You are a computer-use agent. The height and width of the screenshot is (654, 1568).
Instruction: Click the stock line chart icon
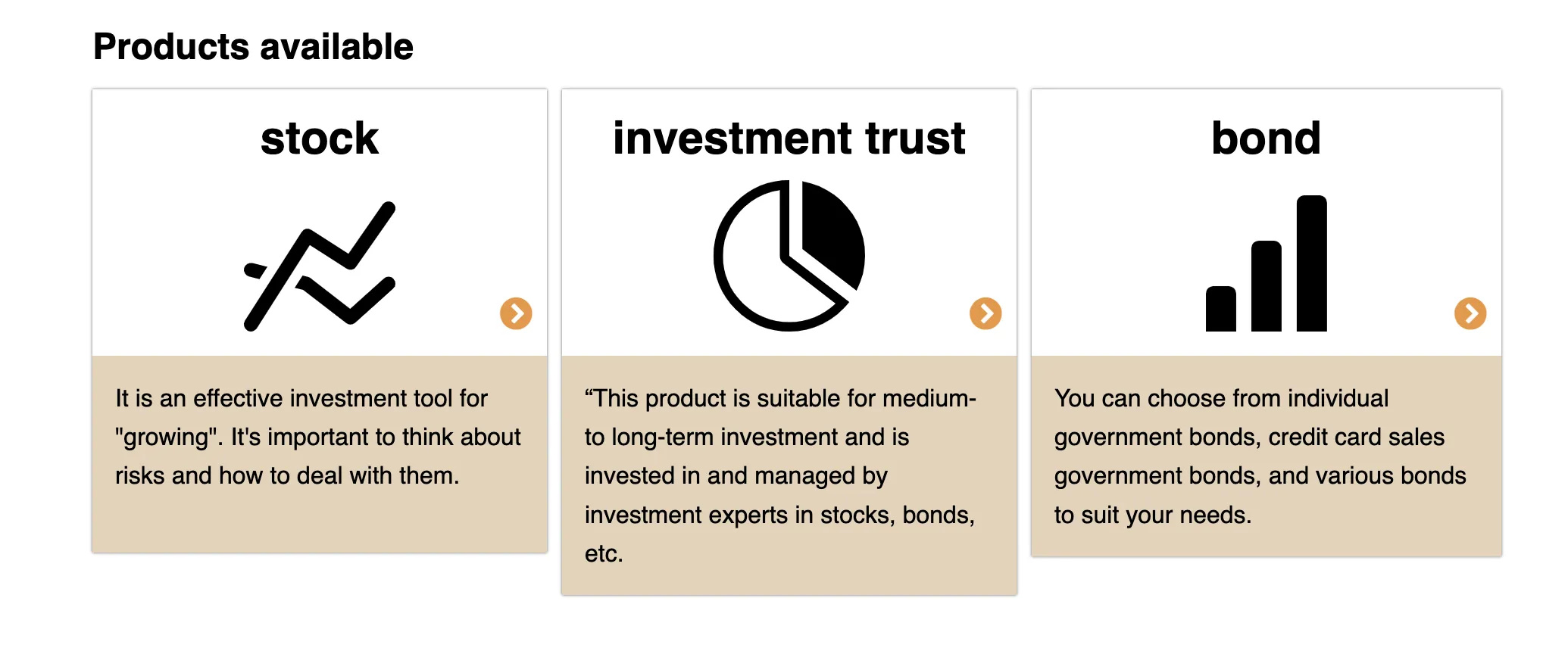pyautogui.click(x=320, y=266)
